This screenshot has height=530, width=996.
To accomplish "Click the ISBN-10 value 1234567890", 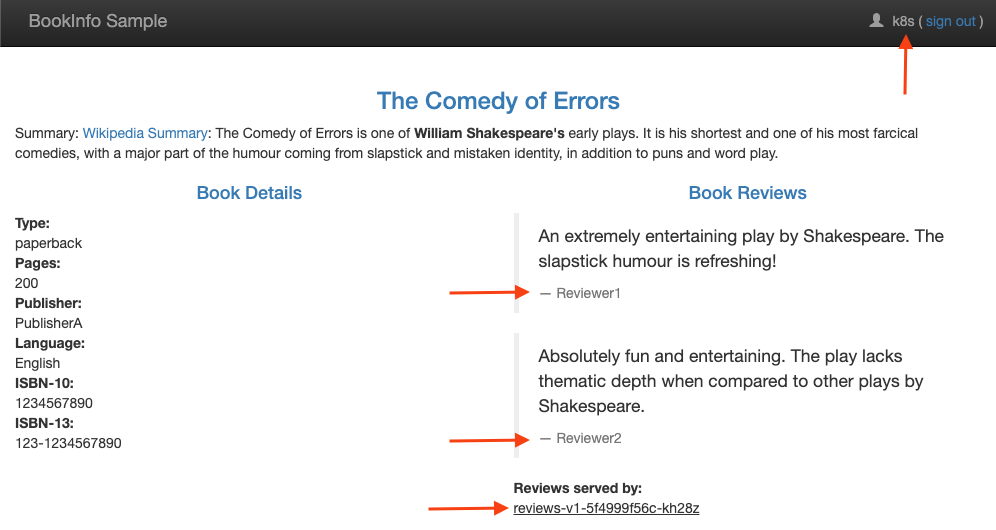I will click(53, 403).
